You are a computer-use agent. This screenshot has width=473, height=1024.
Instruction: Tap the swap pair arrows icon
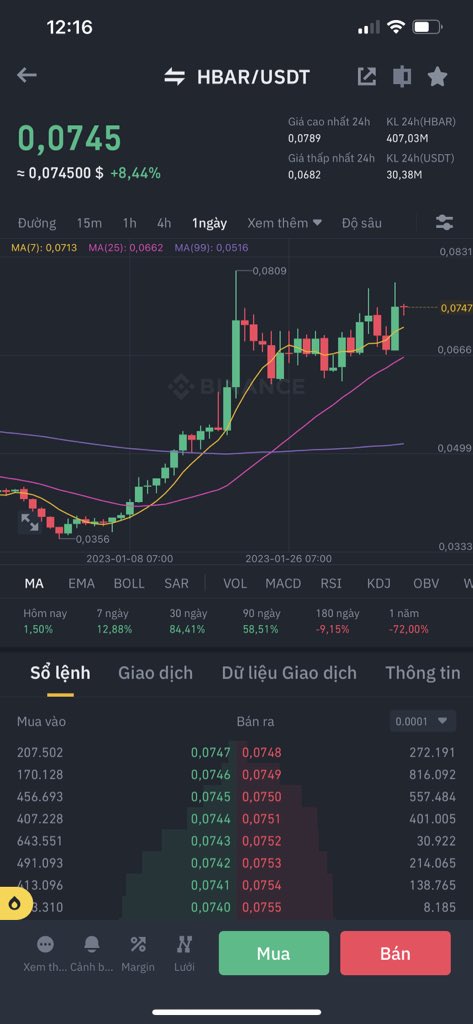(174, 77)
